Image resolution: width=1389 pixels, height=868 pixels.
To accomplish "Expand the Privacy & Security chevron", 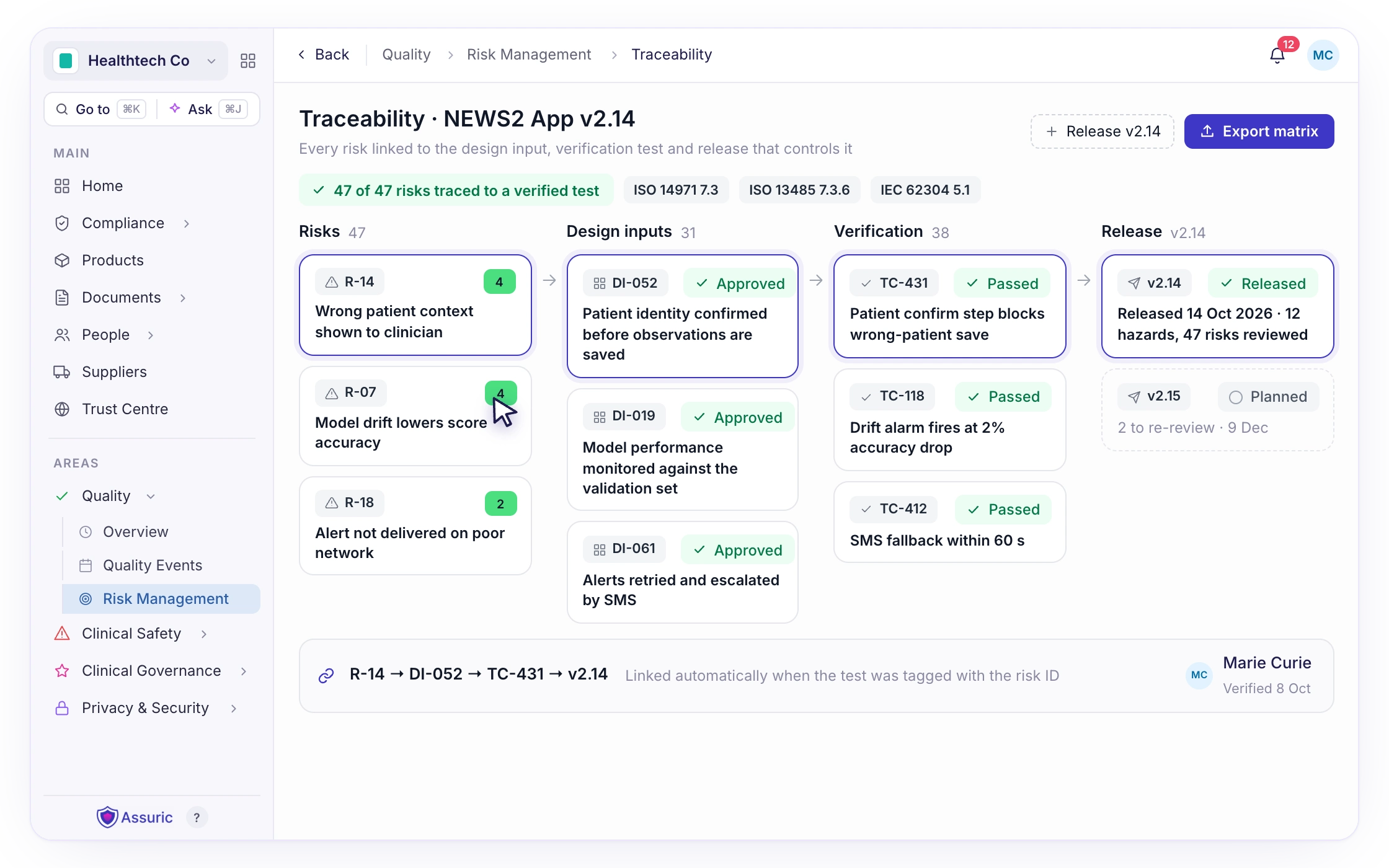I will [x=234, y=708].
